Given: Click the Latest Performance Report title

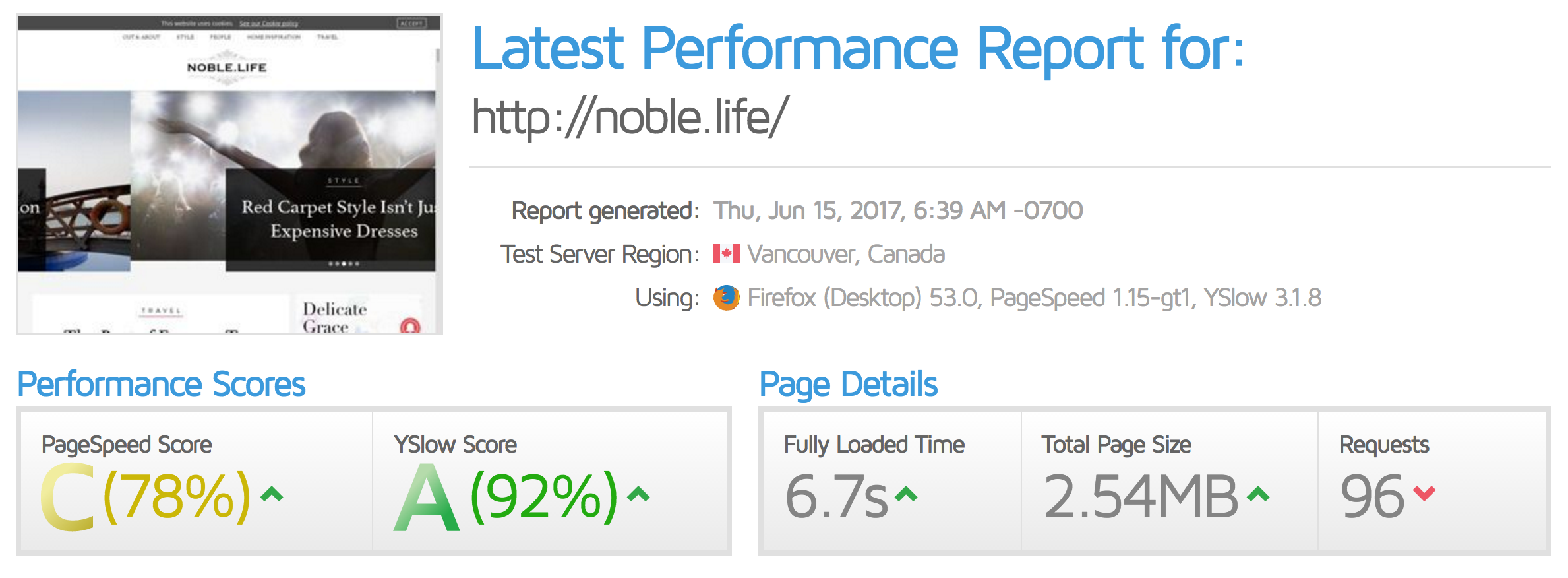Looking at the screenshot, I should coord(859,48).
